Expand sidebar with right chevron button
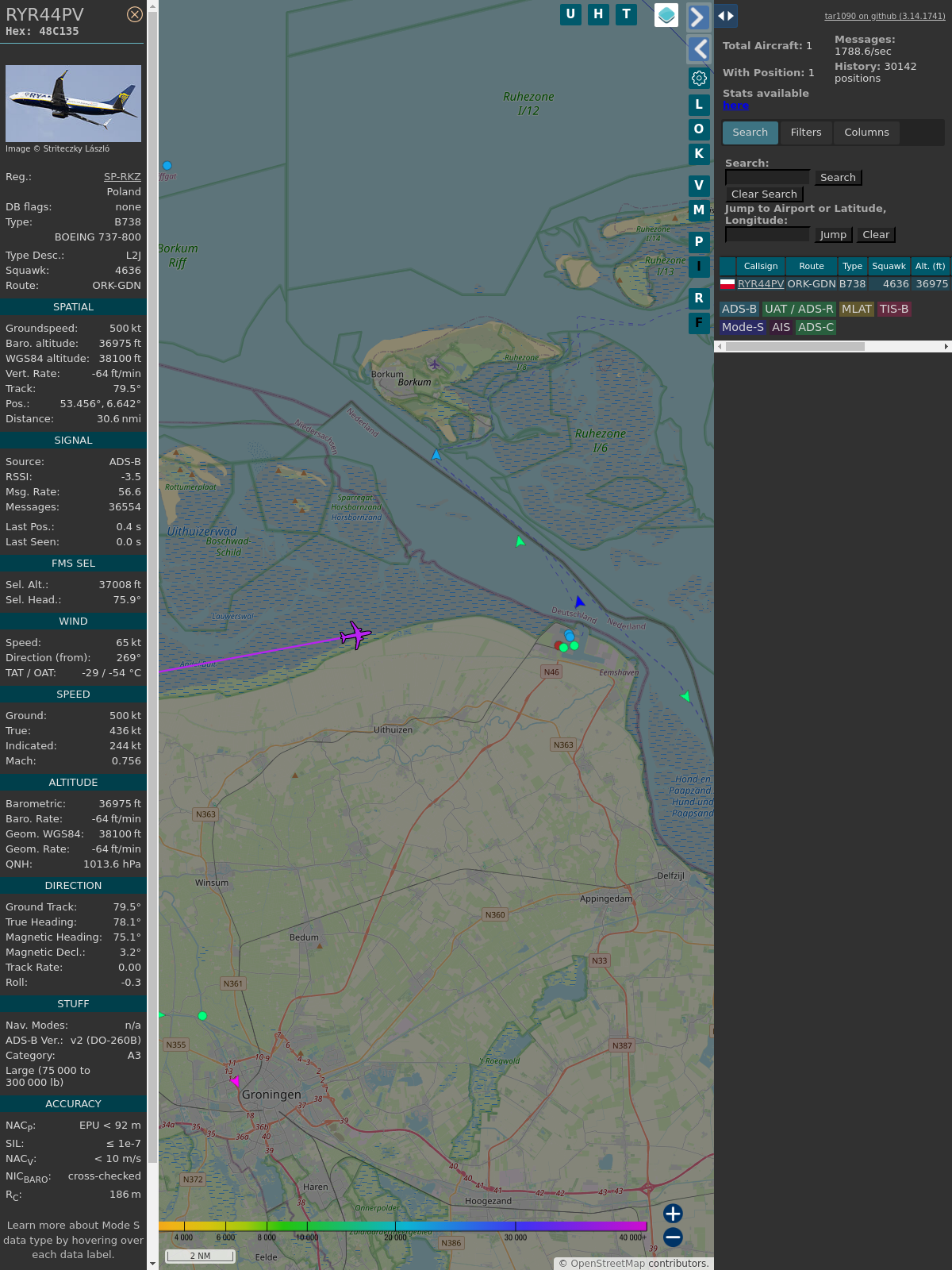The height and width of the screenshot is (1270, 952). (x=698, y=17)
